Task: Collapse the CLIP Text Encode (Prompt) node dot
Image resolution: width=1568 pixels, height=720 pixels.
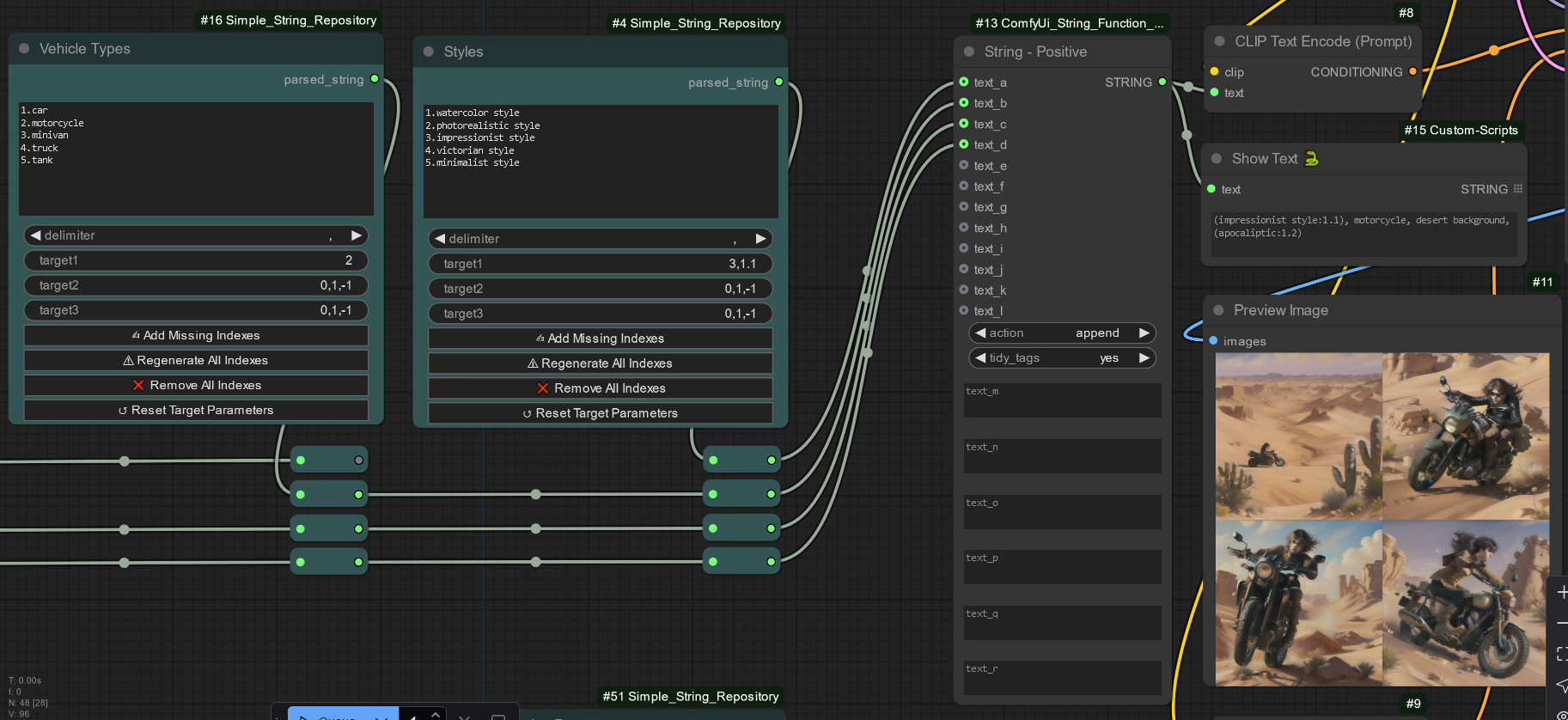Action: 1219,41
